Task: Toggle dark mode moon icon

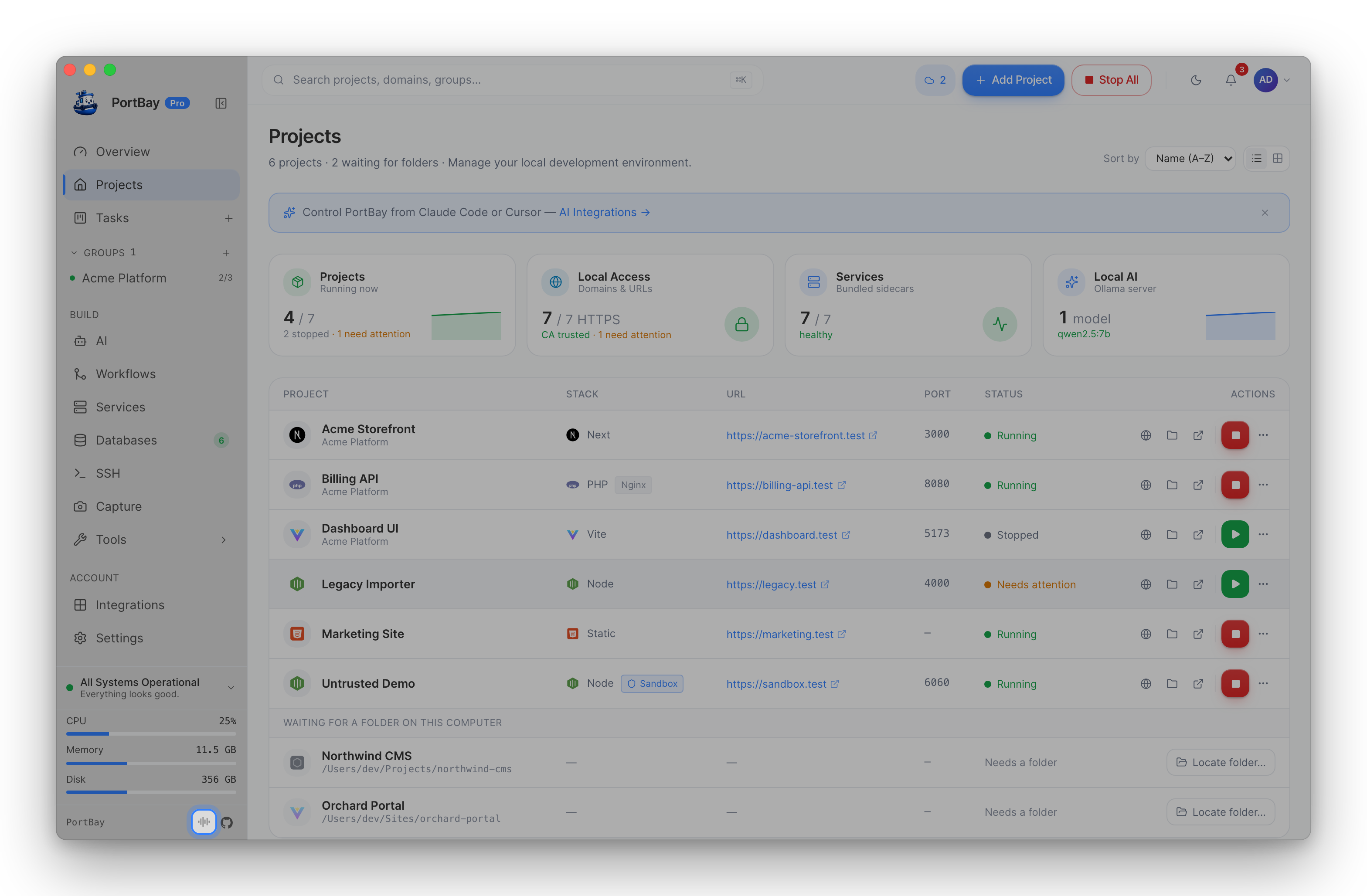Action: (1196, 81)
